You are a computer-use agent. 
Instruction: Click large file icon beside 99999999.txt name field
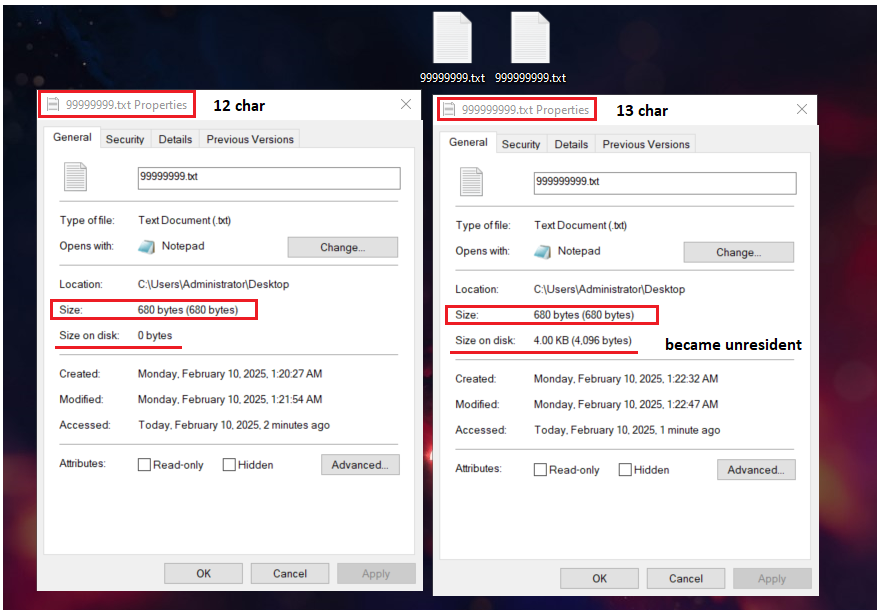coord(76,177)
